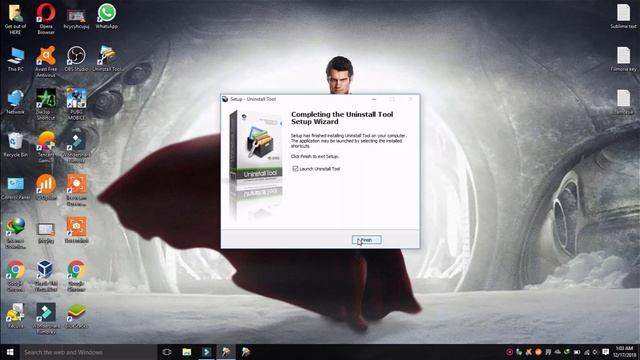Open the battery status tray icon
Viewport: 640px width, 360px height.
pyautogui.click(x=577, y=352)
